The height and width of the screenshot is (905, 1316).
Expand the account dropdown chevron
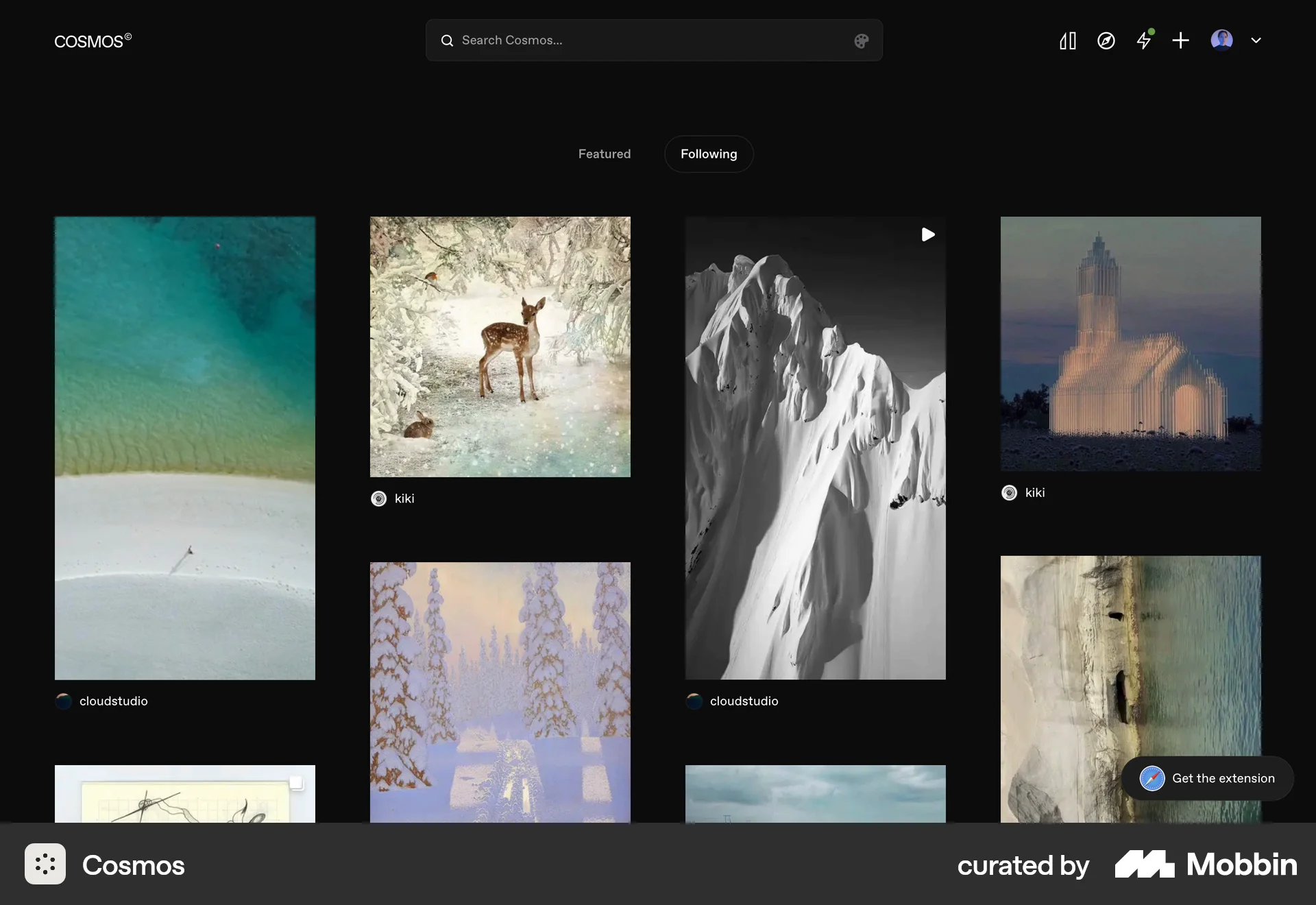tap(1256, 40)
